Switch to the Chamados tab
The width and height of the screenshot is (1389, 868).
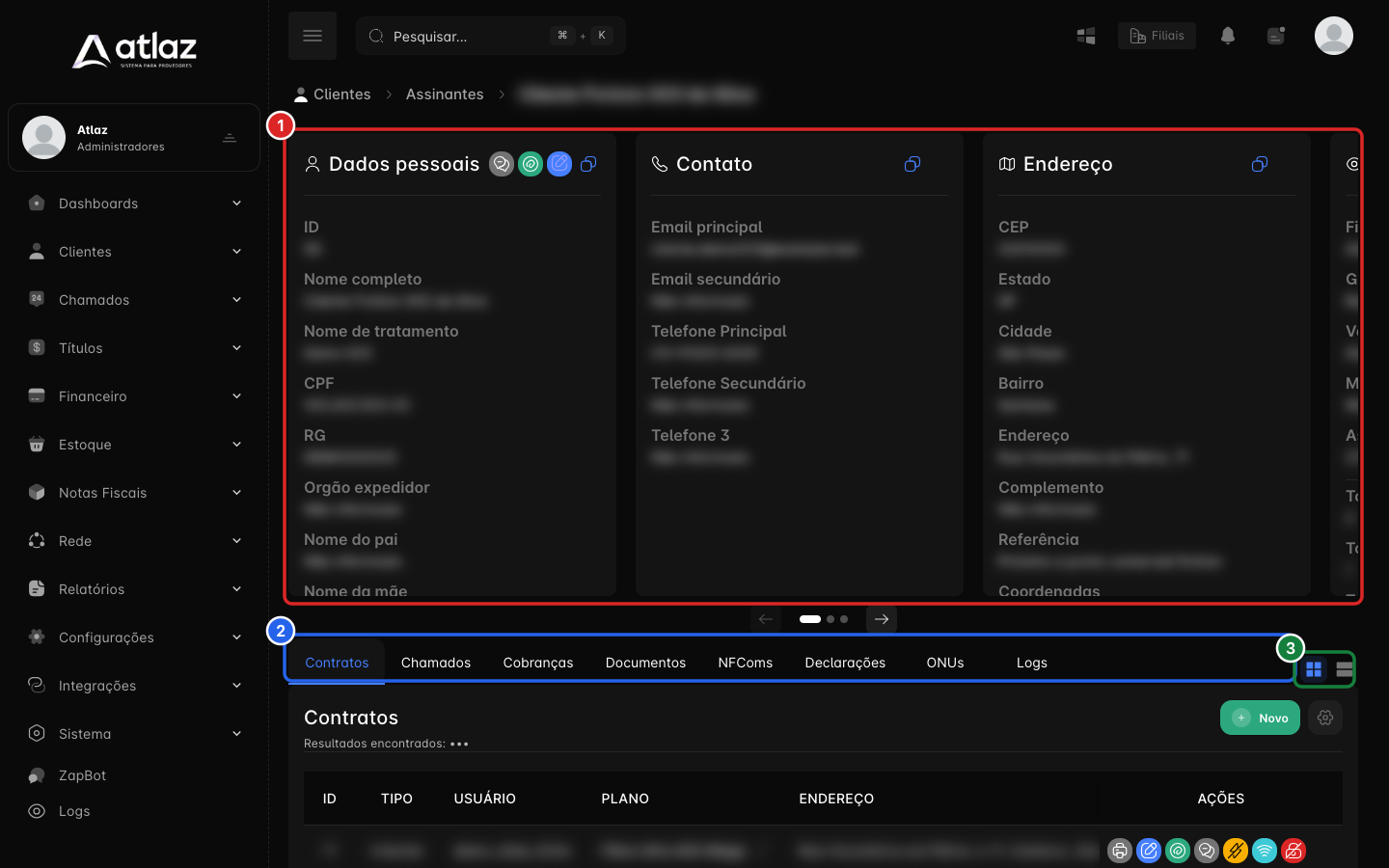click(436, 663)
